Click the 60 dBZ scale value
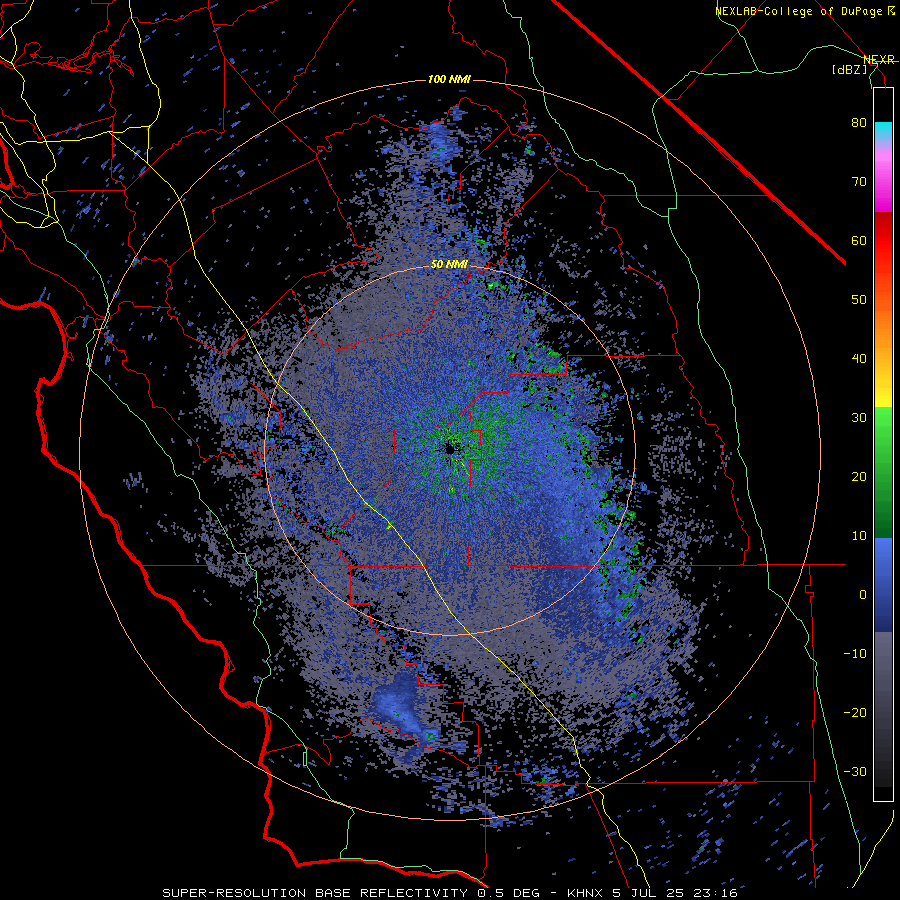 tap(859, 240)
